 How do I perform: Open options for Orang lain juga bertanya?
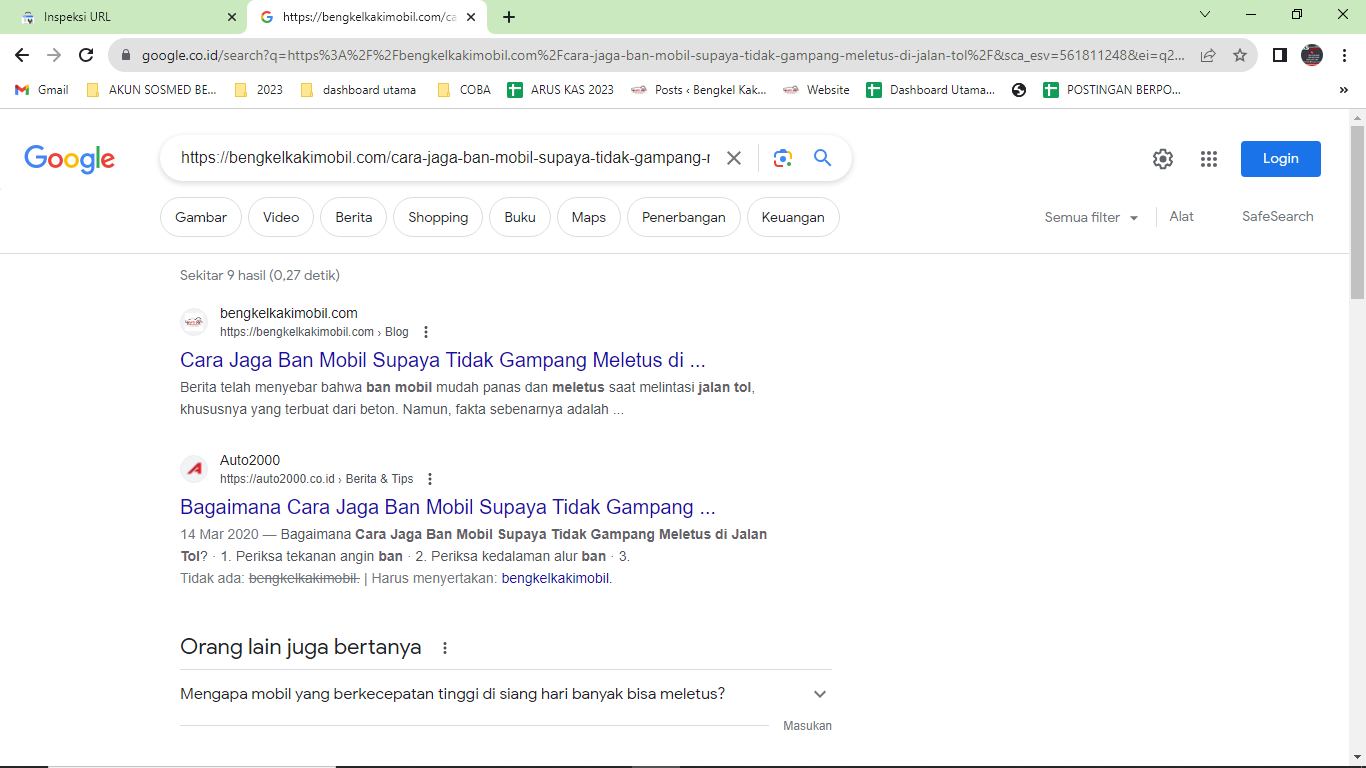445,648
